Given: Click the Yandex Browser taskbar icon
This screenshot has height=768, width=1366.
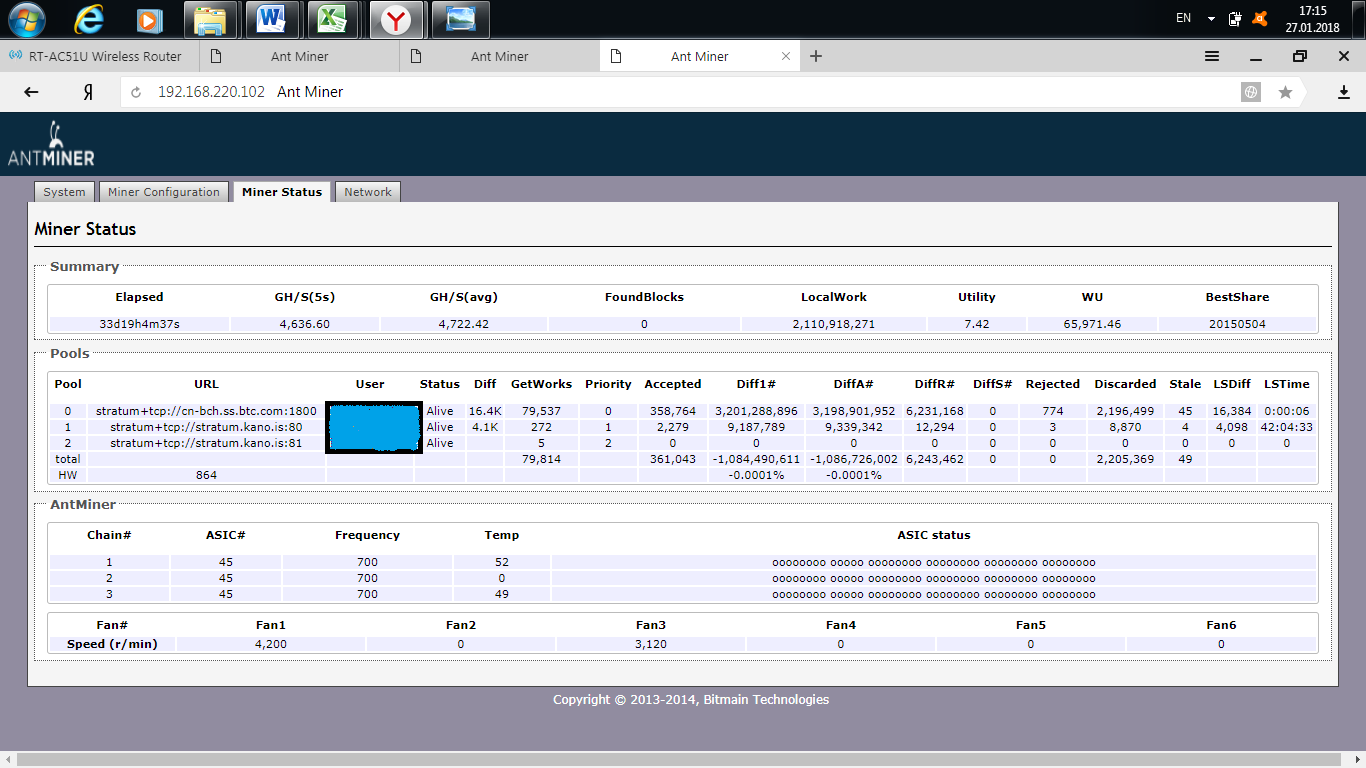Looking at the screenshot, I should [x=397, y=19].
